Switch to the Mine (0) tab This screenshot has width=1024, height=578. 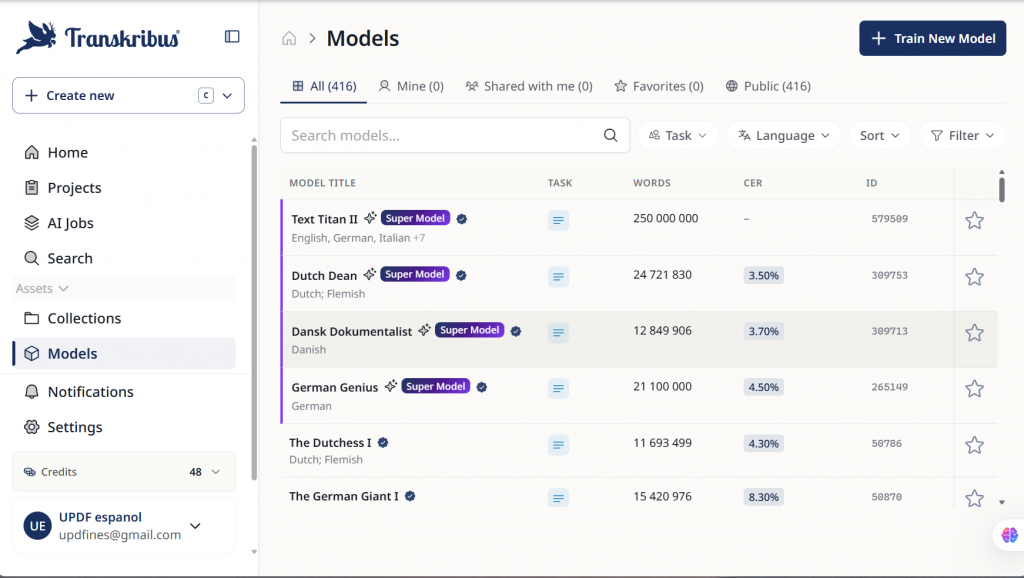tap(411, 86)
